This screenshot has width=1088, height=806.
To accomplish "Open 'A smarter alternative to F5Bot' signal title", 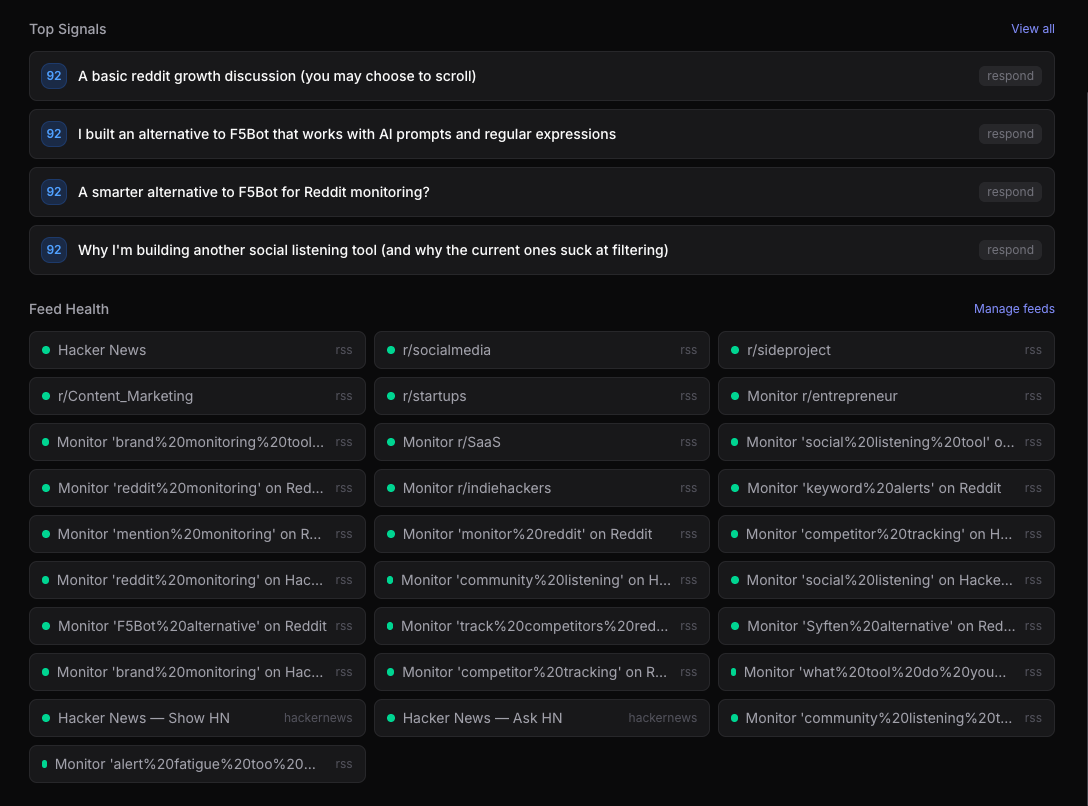I will tap(254, 192).
